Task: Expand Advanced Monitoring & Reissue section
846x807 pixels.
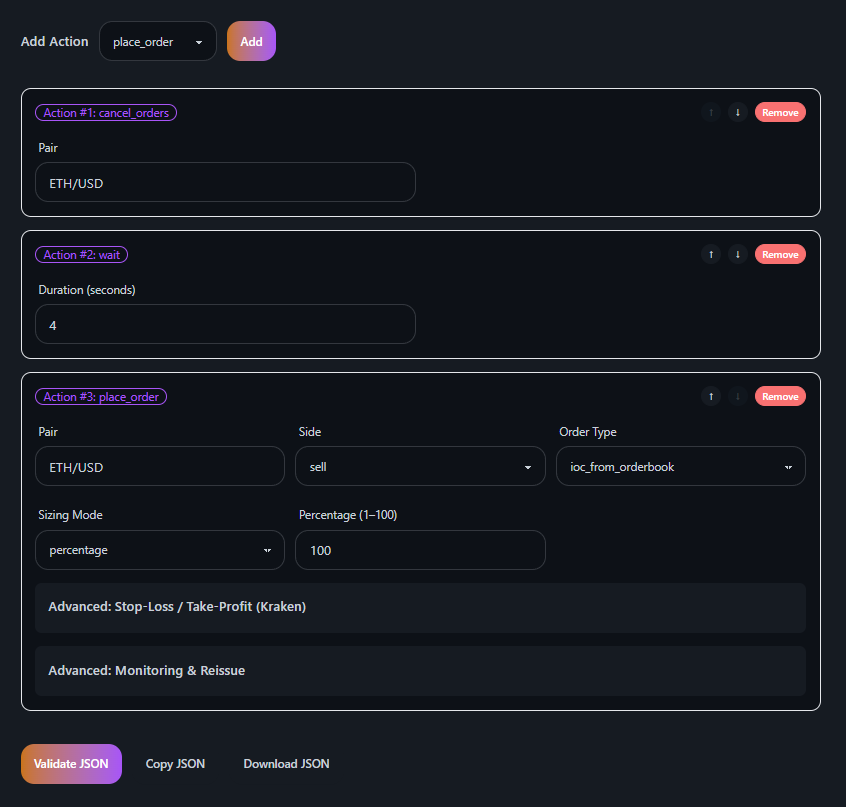Action: pos(420,670)
